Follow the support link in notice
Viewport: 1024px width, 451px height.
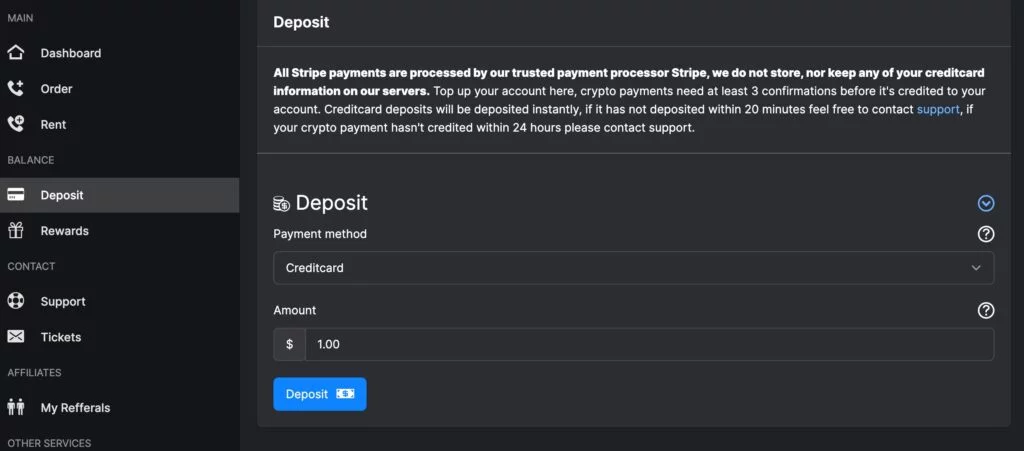938,109
